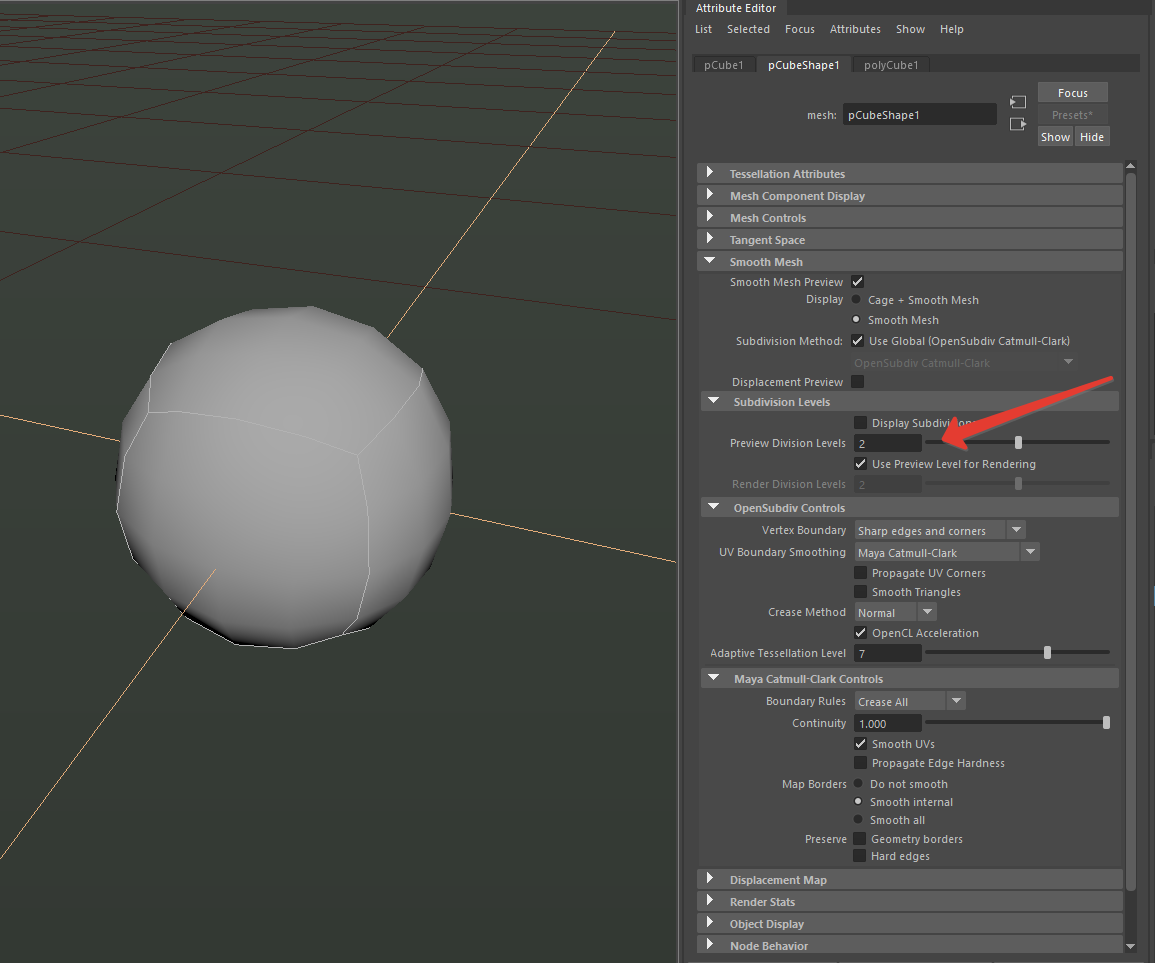This screenshot has width=1155, height=963.
Task: Click the Preview Division Levels slider
Action: point(1017,442)
